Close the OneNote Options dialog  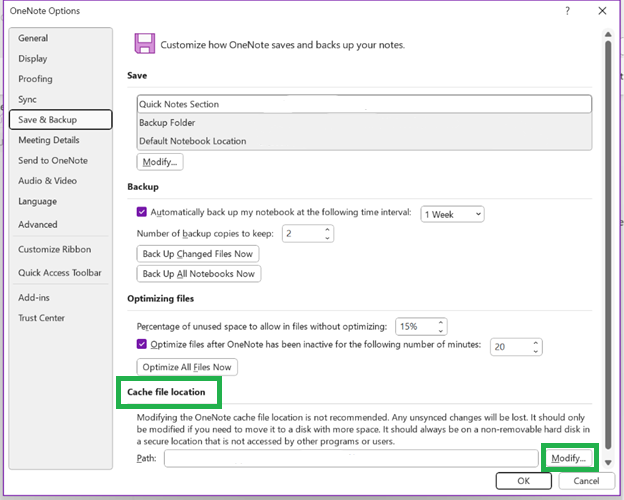[x=603, y=11]
